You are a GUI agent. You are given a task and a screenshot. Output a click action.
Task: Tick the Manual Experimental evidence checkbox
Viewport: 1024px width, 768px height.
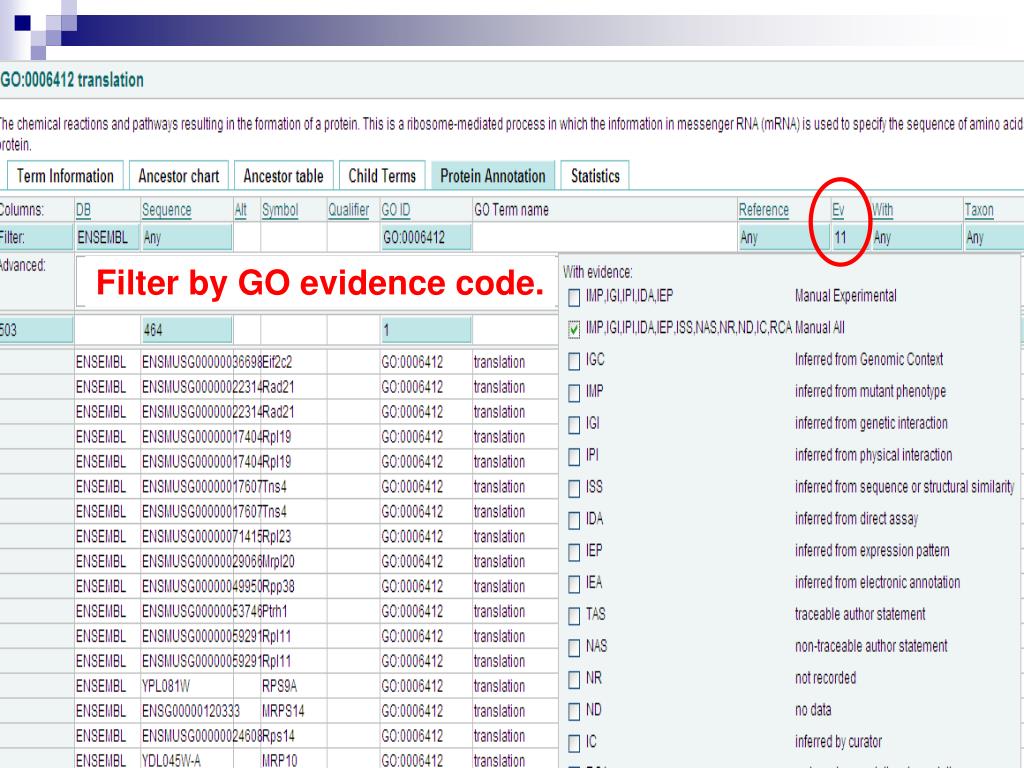pyautogui.click(x=574, y=298)
